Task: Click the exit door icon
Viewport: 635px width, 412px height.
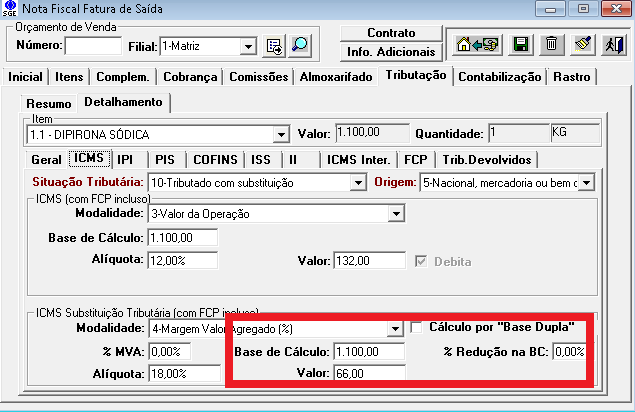Action: (614, 44)
